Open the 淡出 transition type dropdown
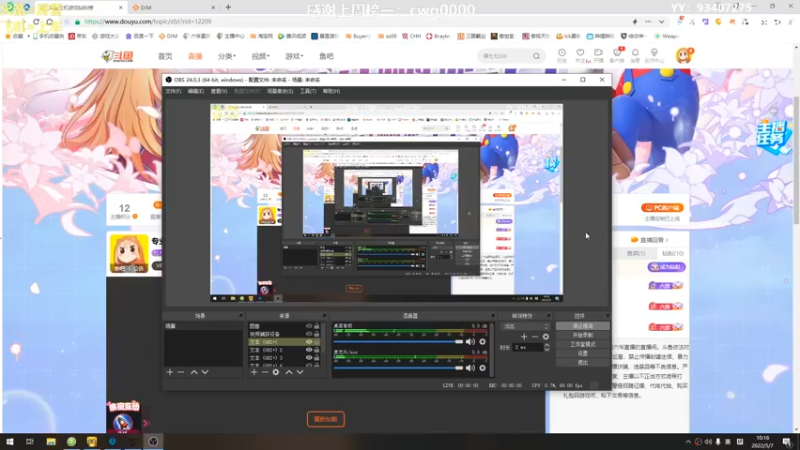The height and width of the screenshot is (450, 800). [x=526, y=327]
